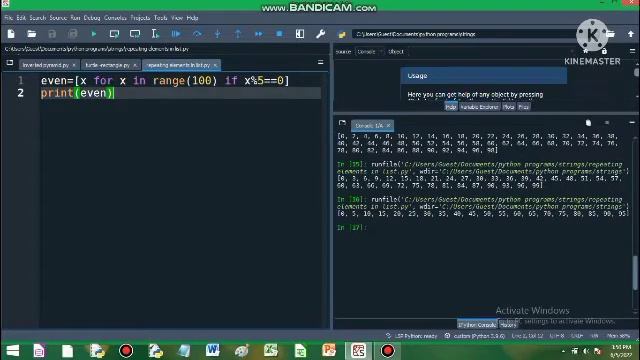Close the repeating elements in list.py tab

215,65
